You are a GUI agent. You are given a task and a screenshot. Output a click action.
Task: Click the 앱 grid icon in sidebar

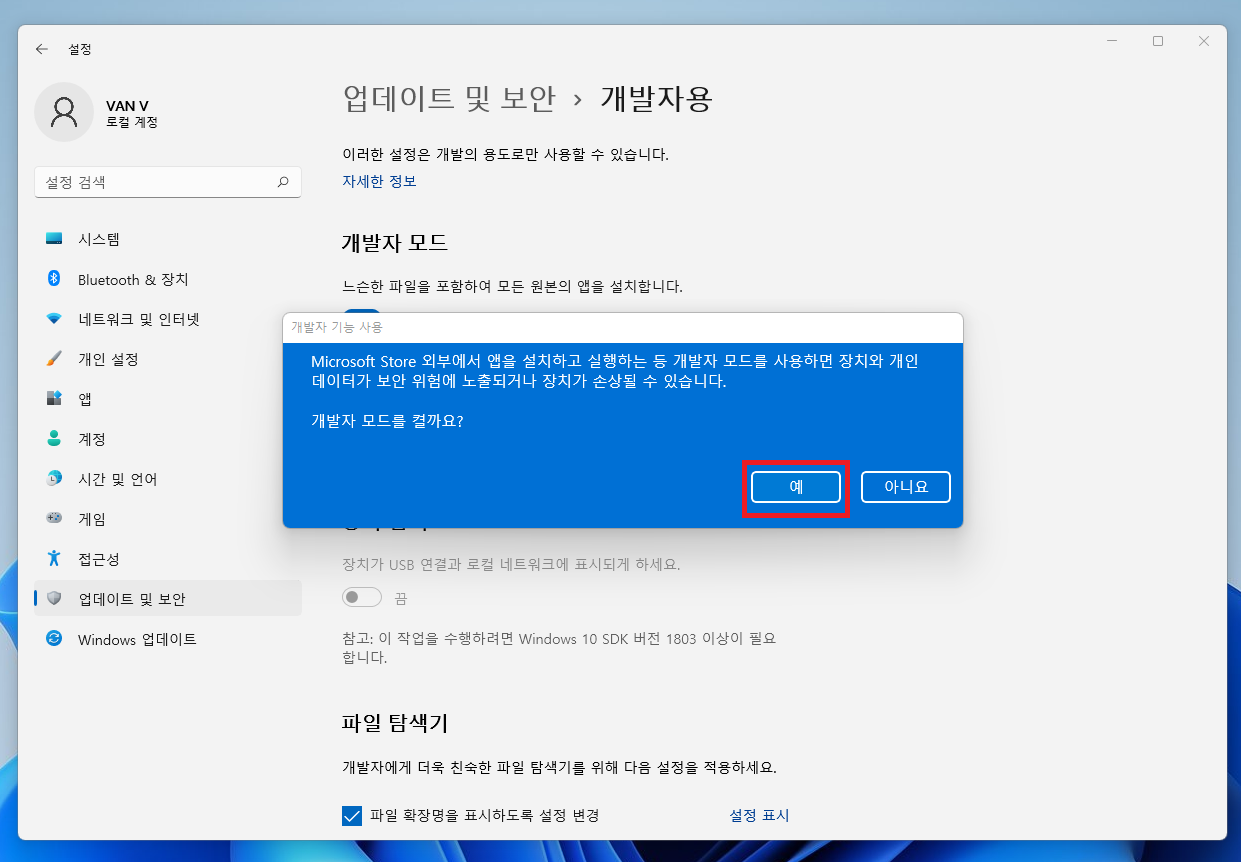(x=54, y=399)
